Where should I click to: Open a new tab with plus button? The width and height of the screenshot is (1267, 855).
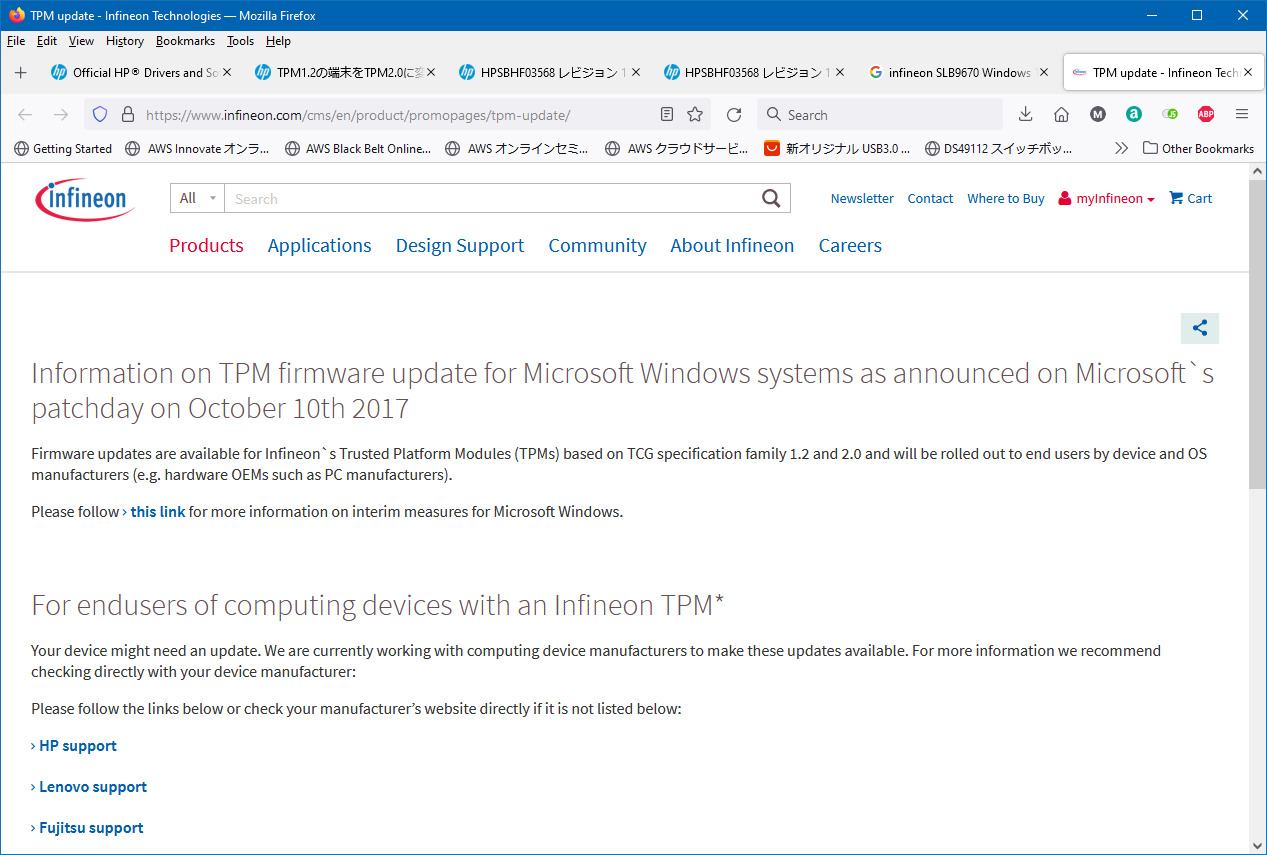20,73
